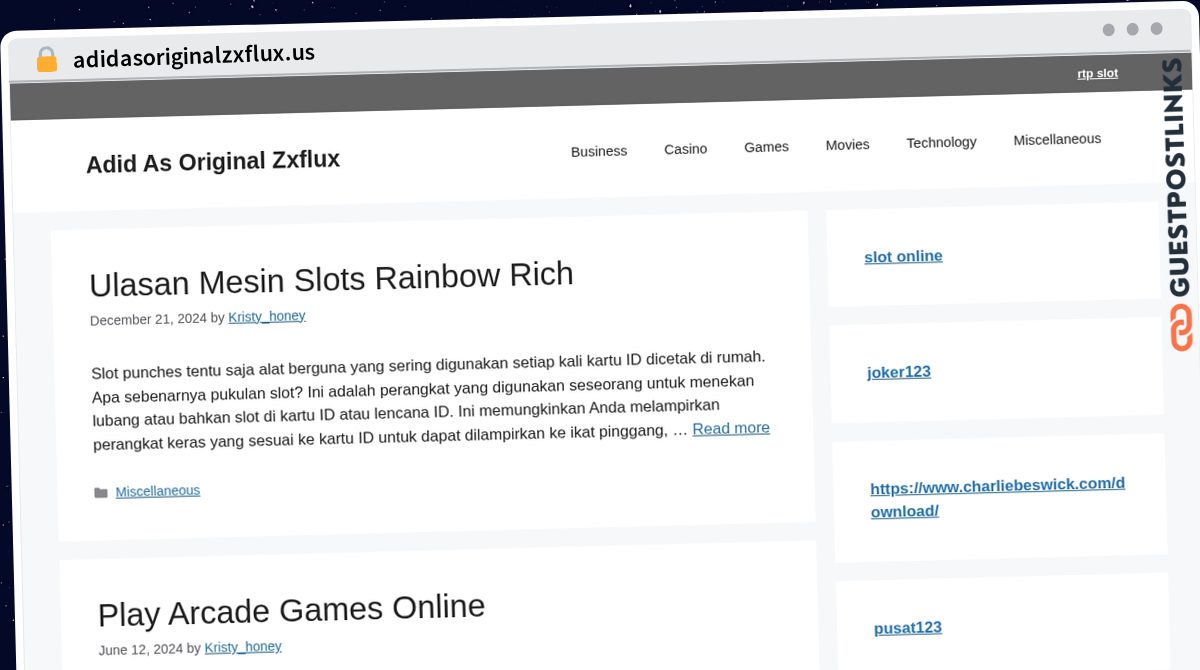This screenshot has height=670, width=1200.
Task: Open the pusat123 sidebar link
Action: [908, 628]
